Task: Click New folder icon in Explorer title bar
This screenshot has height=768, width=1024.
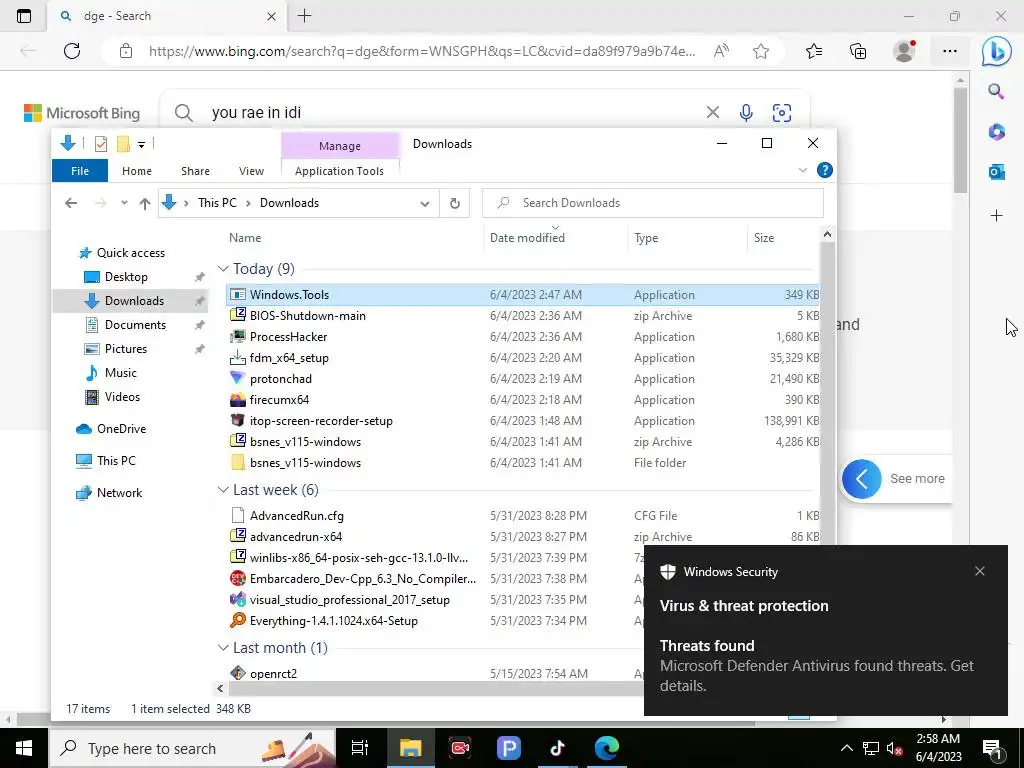Action: pyautogui.click(x=123, y=144)
